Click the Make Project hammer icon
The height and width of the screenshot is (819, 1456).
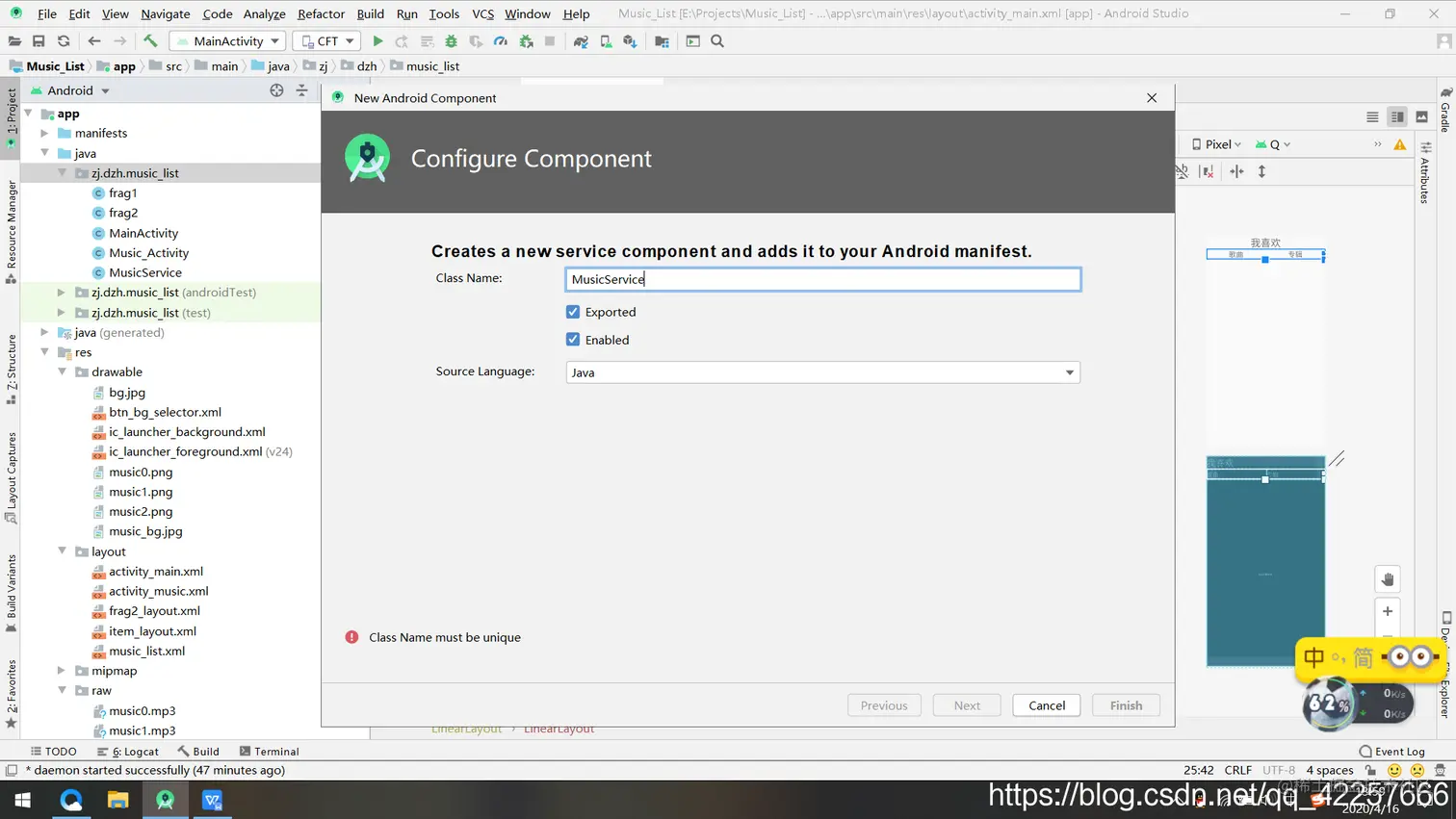tap(150, 41)
